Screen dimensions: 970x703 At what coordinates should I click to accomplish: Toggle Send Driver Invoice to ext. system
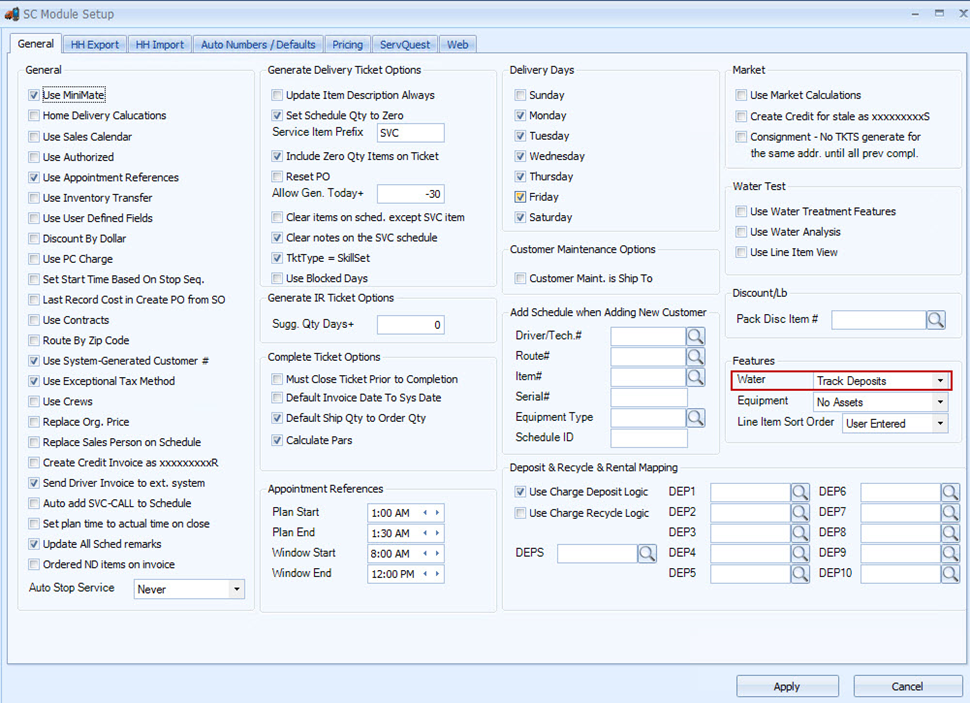34,483
